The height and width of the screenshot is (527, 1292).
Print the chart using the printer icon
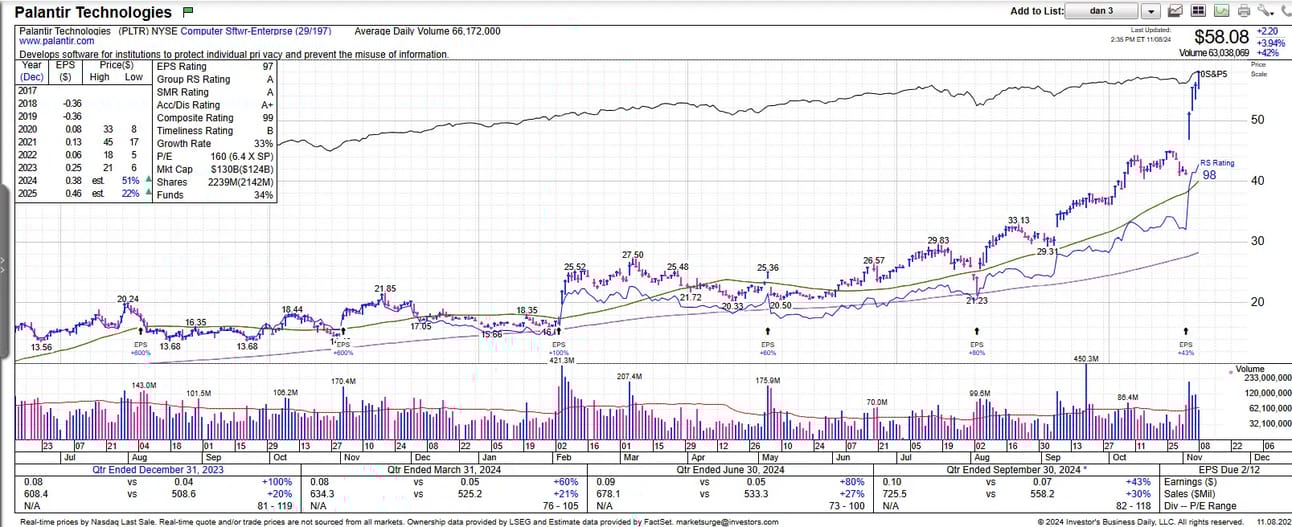point(1244,11)
